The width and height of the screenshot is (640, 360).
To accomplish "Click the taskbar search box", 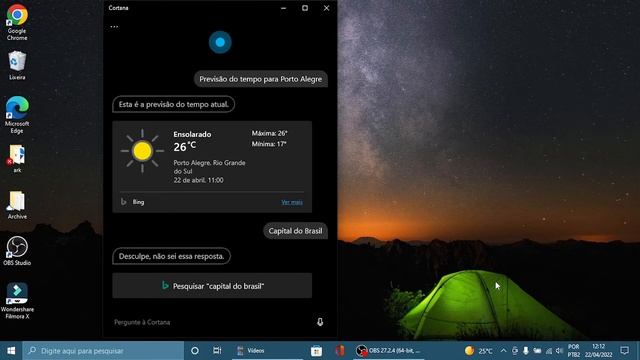I will [103, 351].
